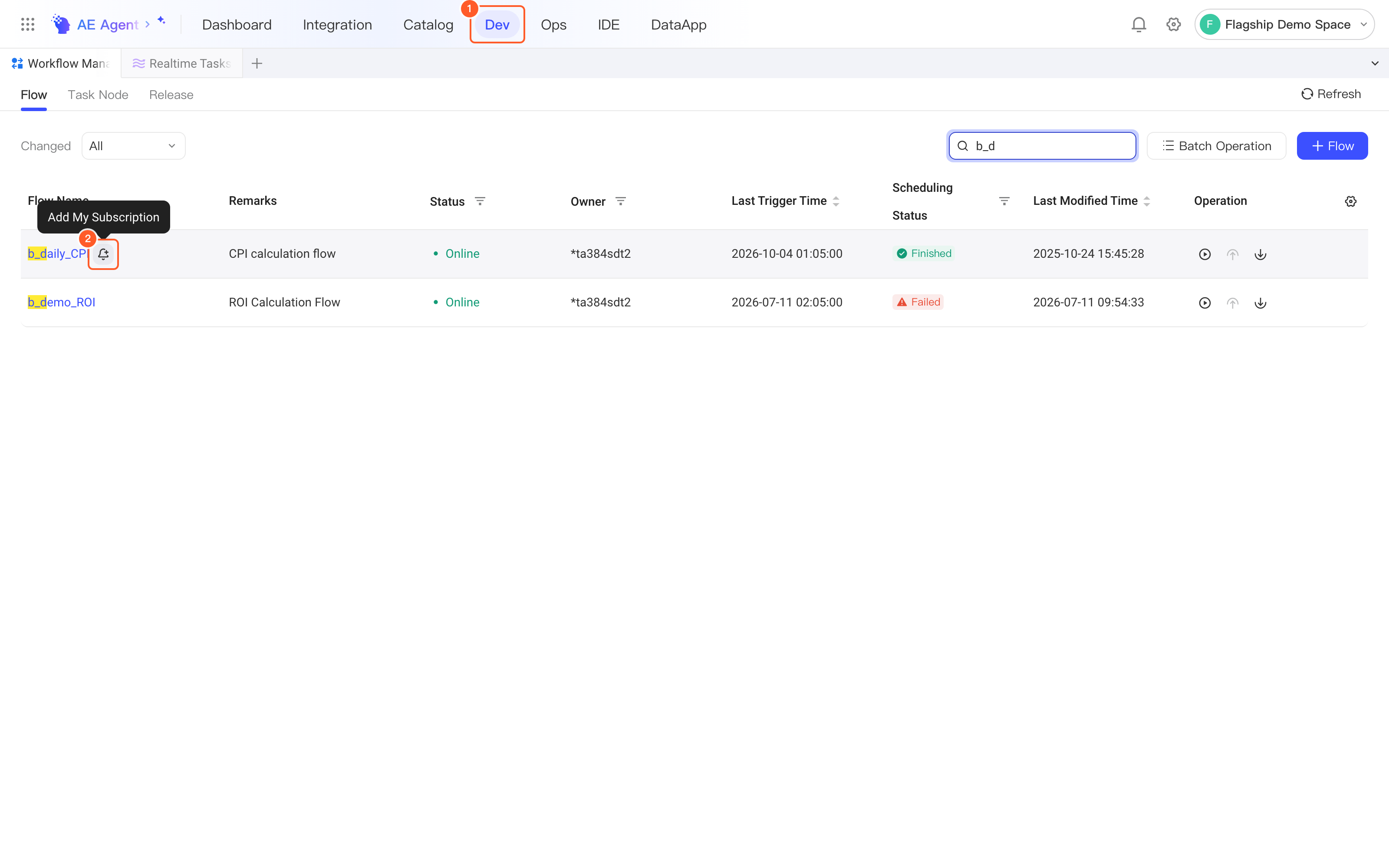Screen dimensions: 1389x868
Task: Select the Flow tab
Action: 34,95
